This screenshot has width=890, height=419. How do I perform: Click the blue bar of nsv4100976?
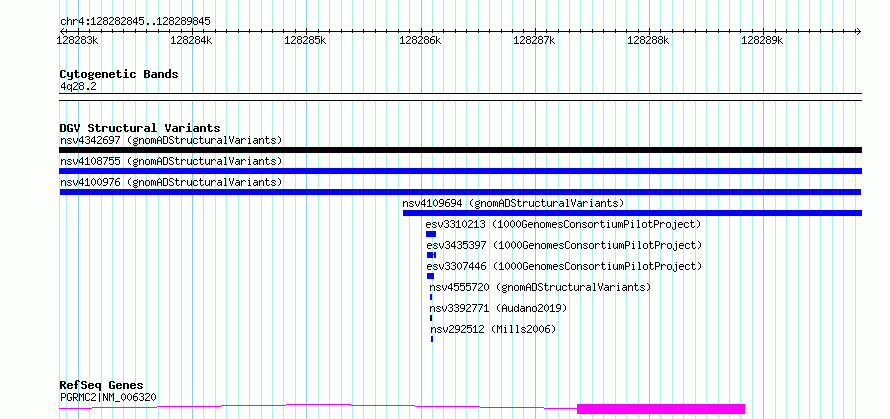point(460,192)
